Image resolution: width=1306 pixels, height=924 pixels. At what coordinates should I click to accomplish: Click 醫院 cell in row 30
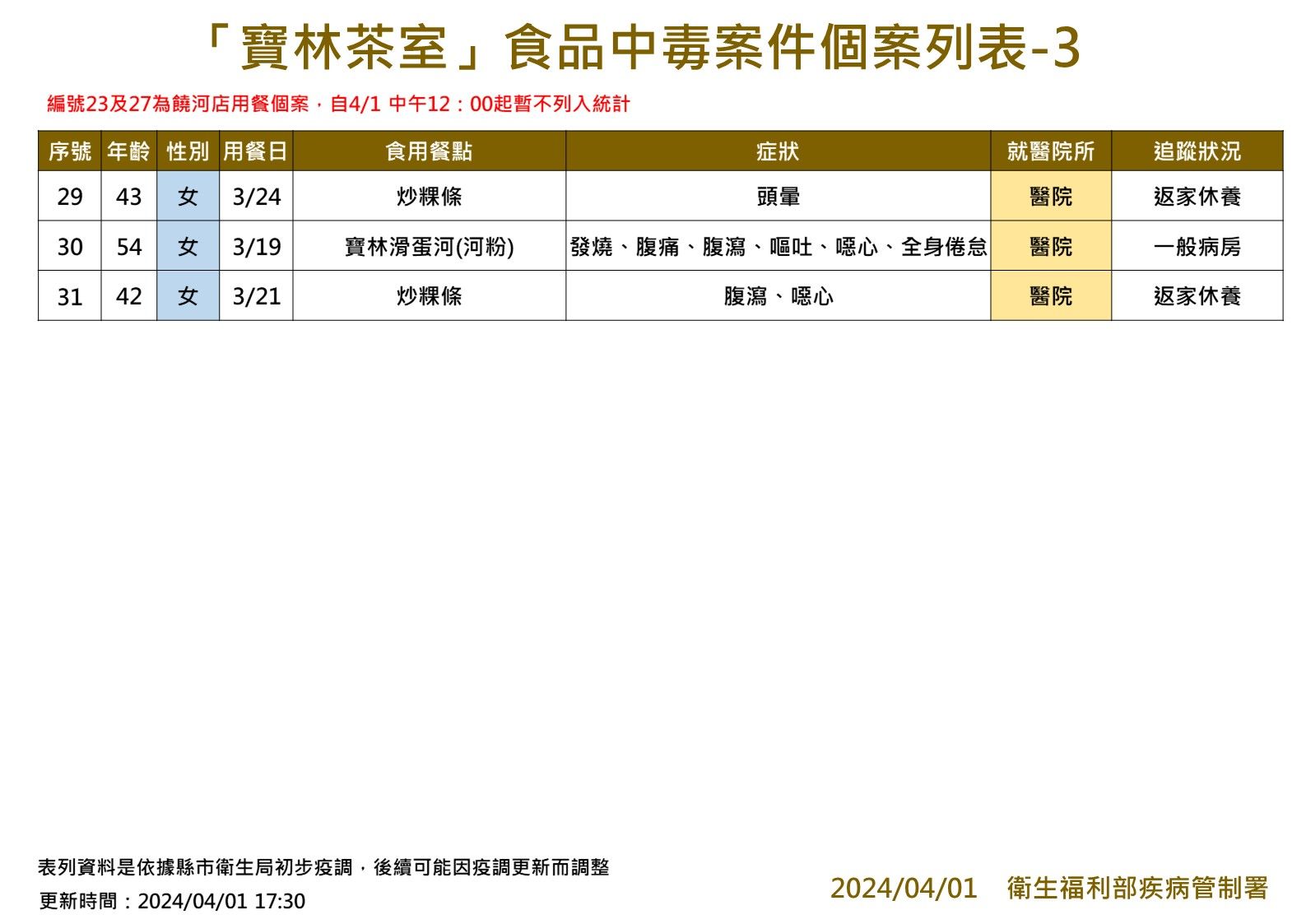(x=1051, y=246)
